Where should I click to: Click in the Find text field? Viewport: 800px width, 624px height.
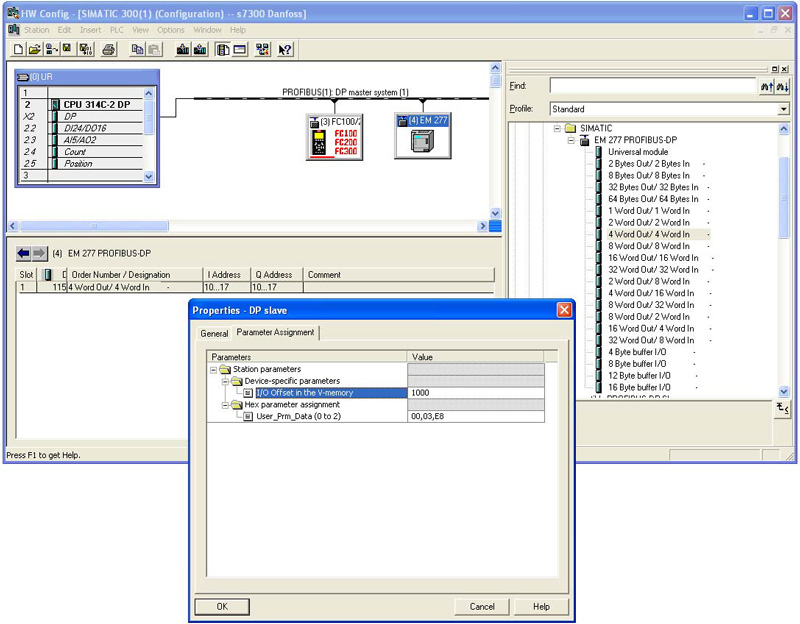pos(652,87)
